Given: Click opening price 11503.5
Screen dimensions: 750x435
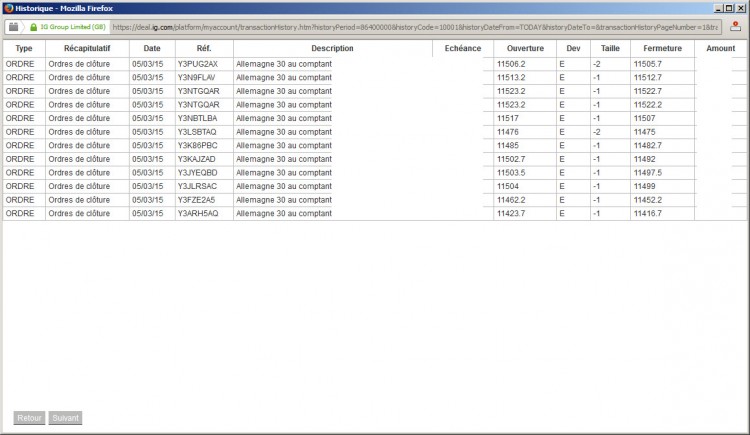Looking at the screenshot, I should pyautogui.click(x=511, y=173).
